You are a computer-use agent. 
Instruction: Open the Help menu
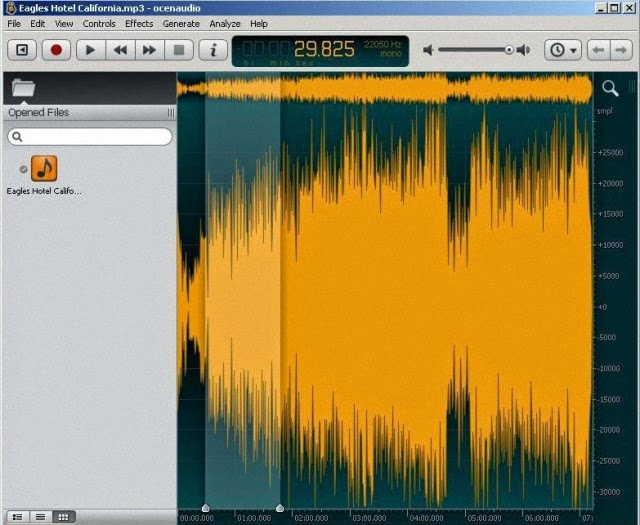click(x=259, y=24)
